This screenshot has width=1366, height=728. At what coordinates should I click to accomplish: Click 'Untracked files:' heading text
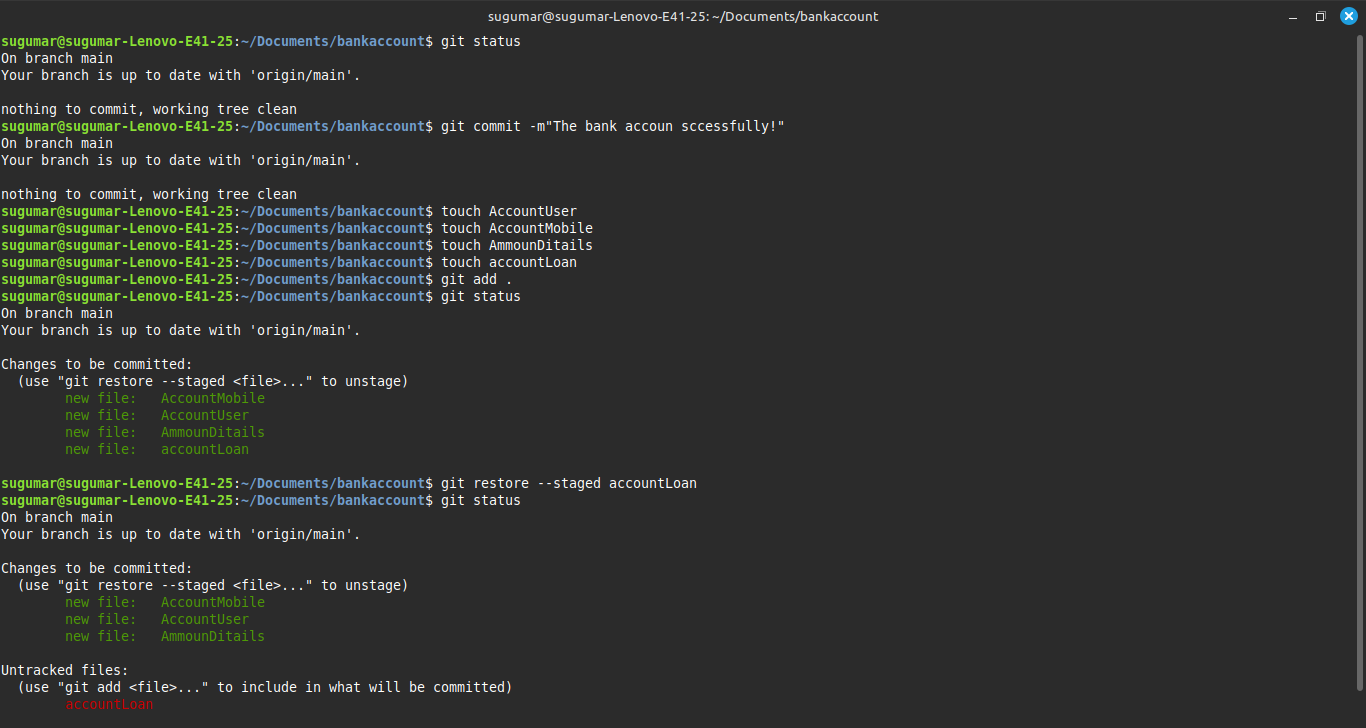(65, 670)
